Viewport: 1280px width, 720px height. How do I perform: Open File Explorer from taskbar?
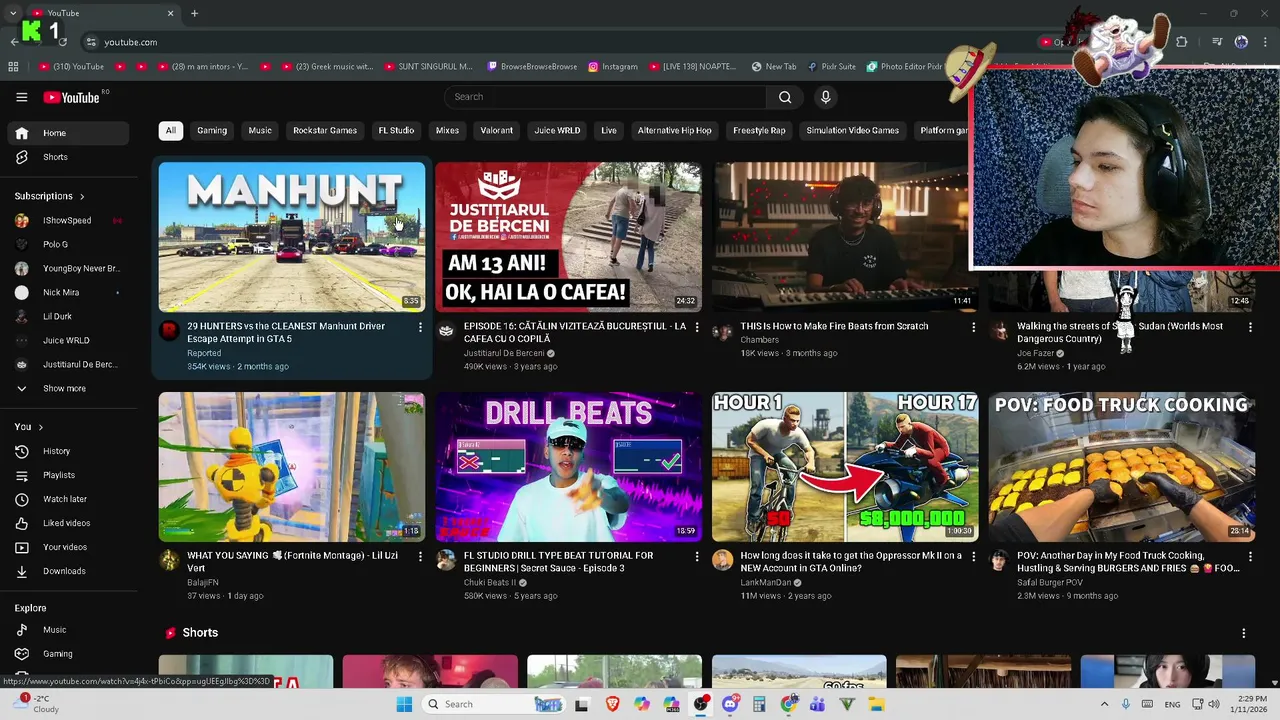tap(876, 704)
